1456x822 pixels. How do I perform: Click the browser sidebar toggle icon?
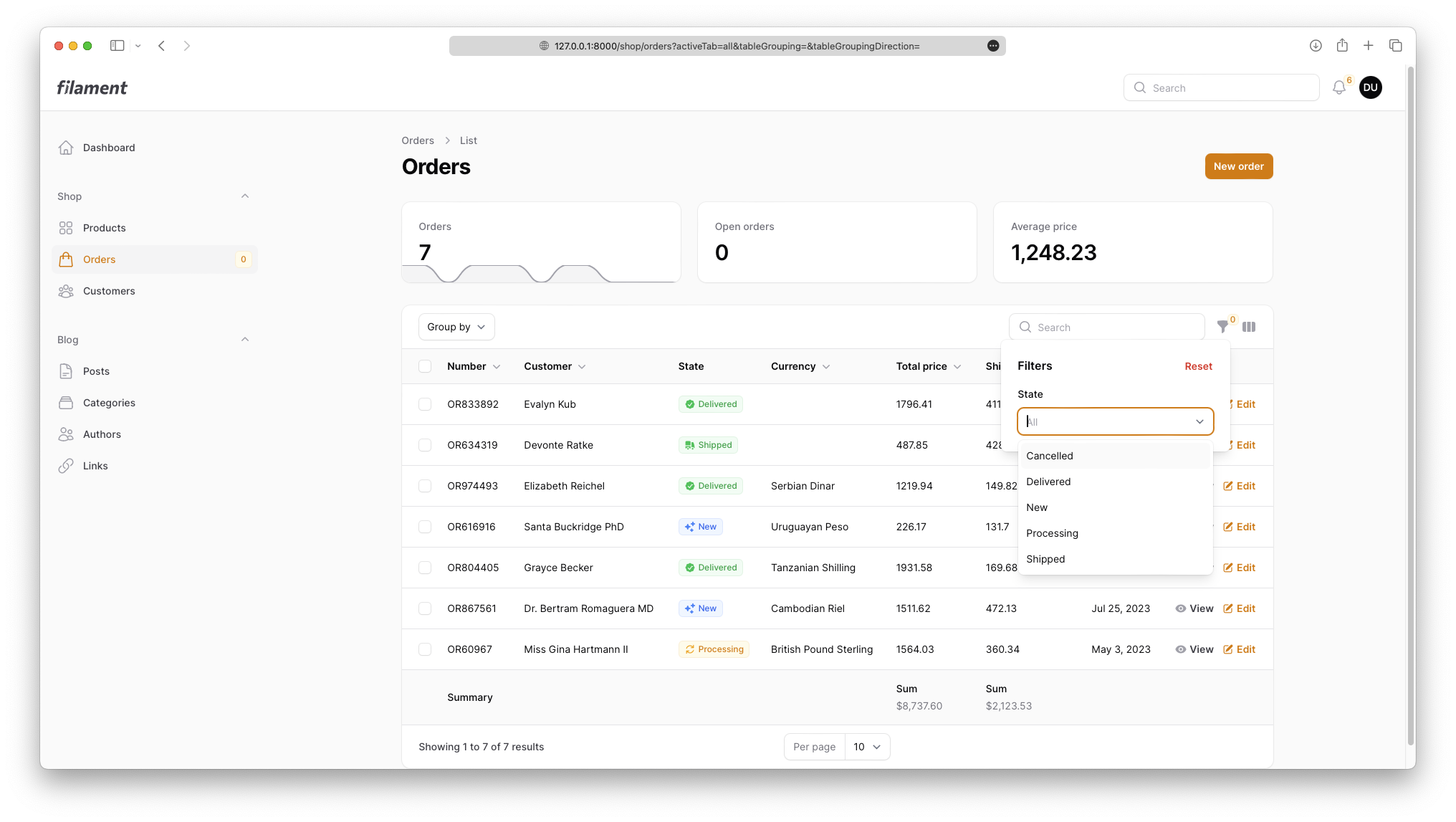coord(117,46)
